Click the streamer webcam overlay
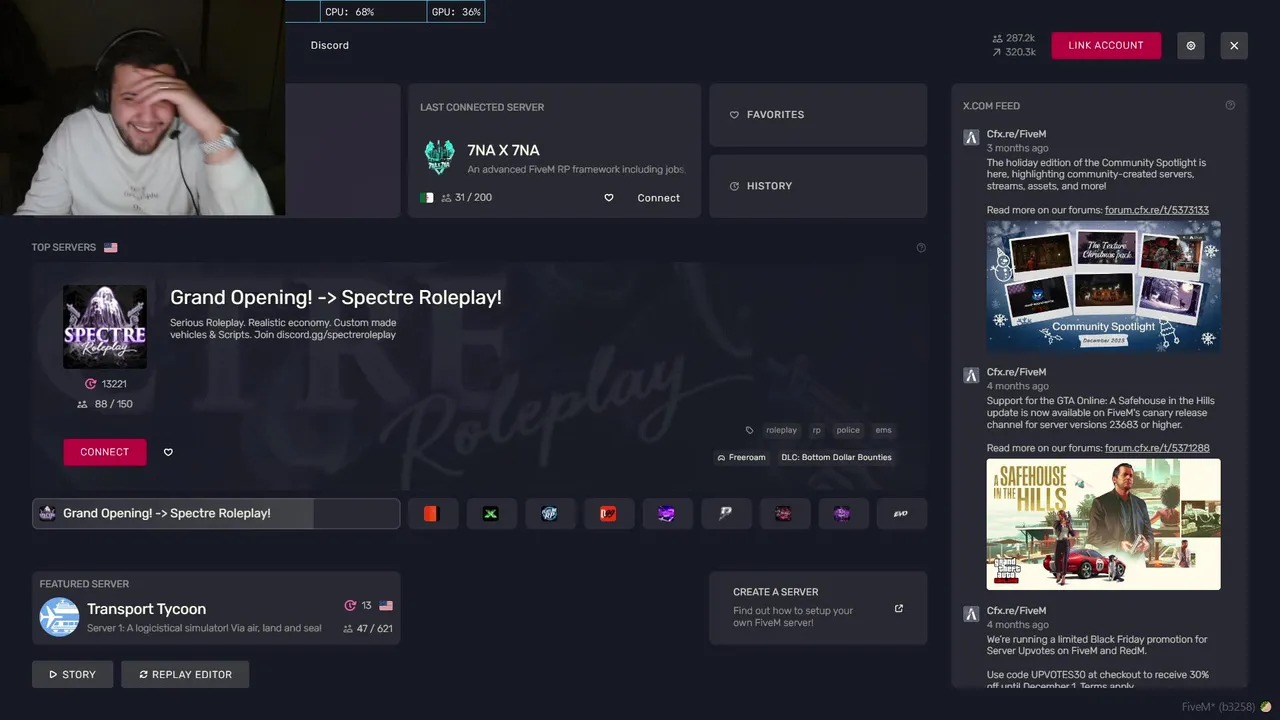This screenshot has height=720, width=1280. pos(142,108)
